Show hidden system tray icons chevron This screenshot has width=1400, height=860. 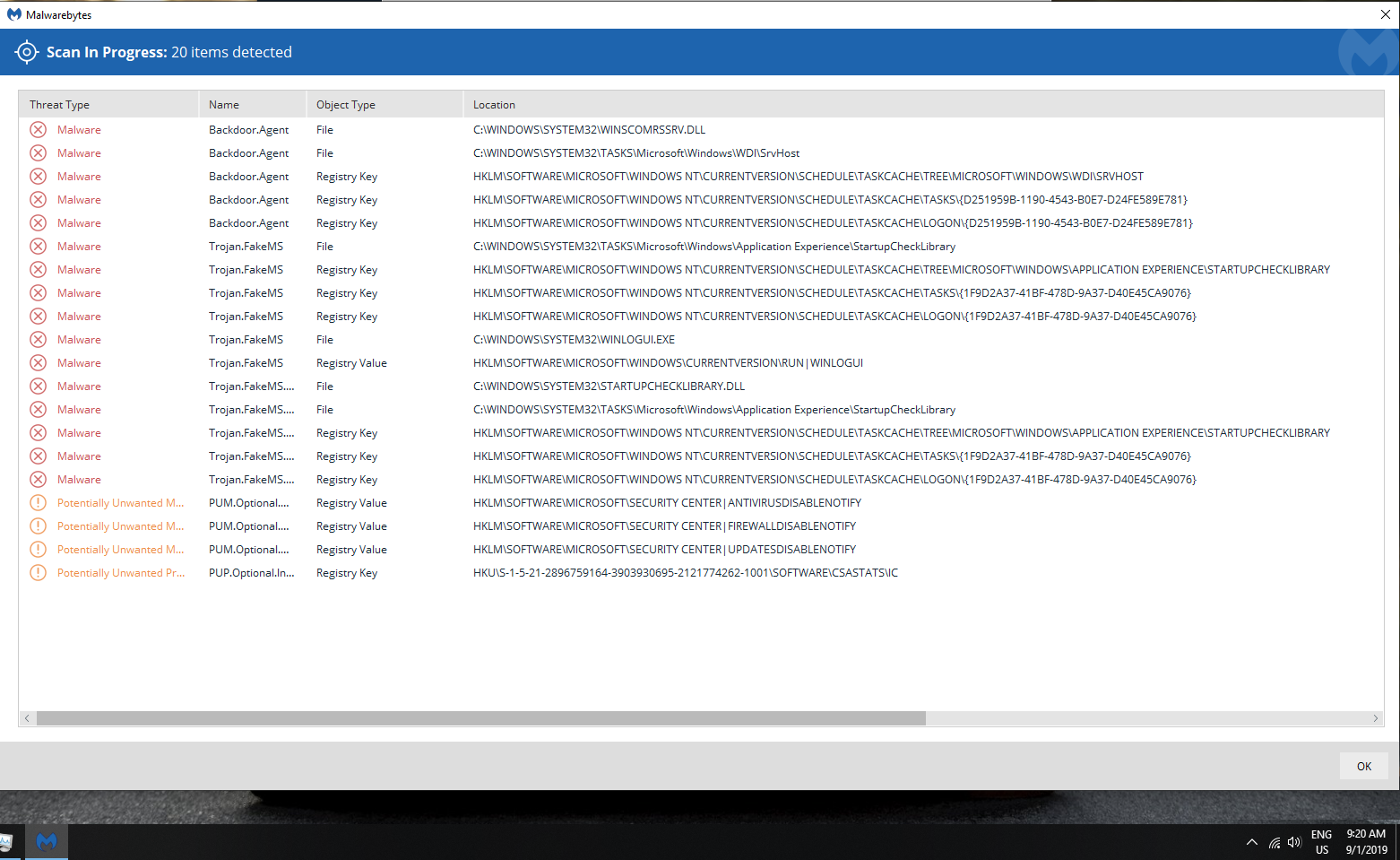click(x=1251, y=842)
